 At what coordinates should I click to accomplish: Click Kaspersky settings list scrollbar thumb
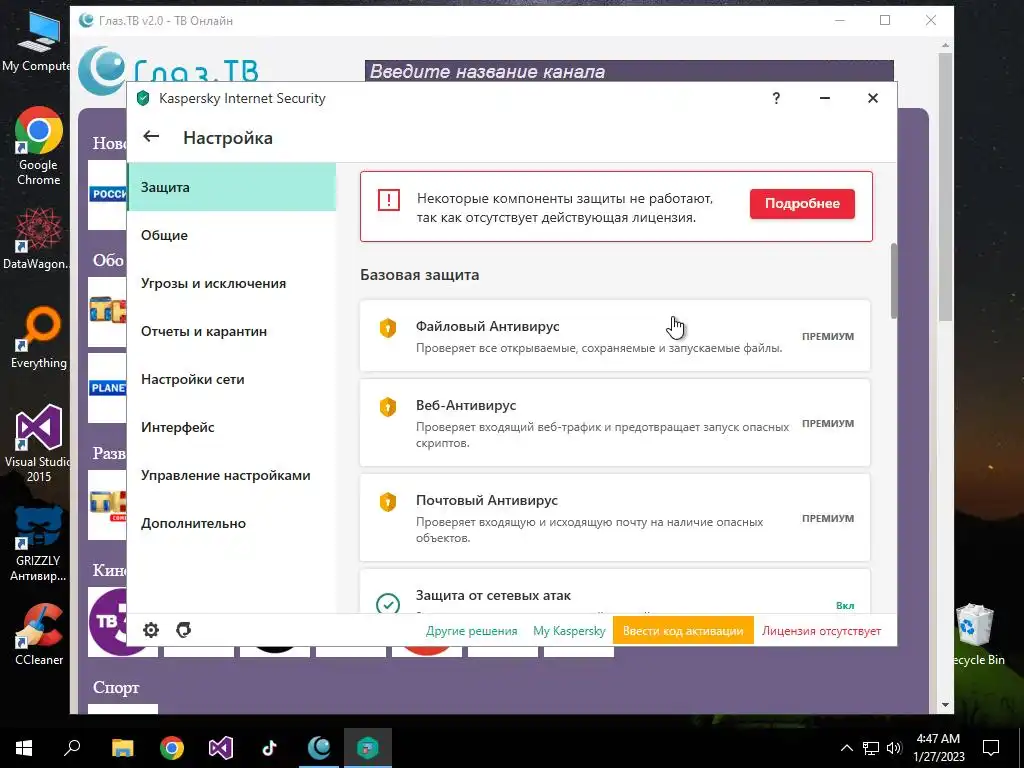pyautogui.click(x=893, y=281)
